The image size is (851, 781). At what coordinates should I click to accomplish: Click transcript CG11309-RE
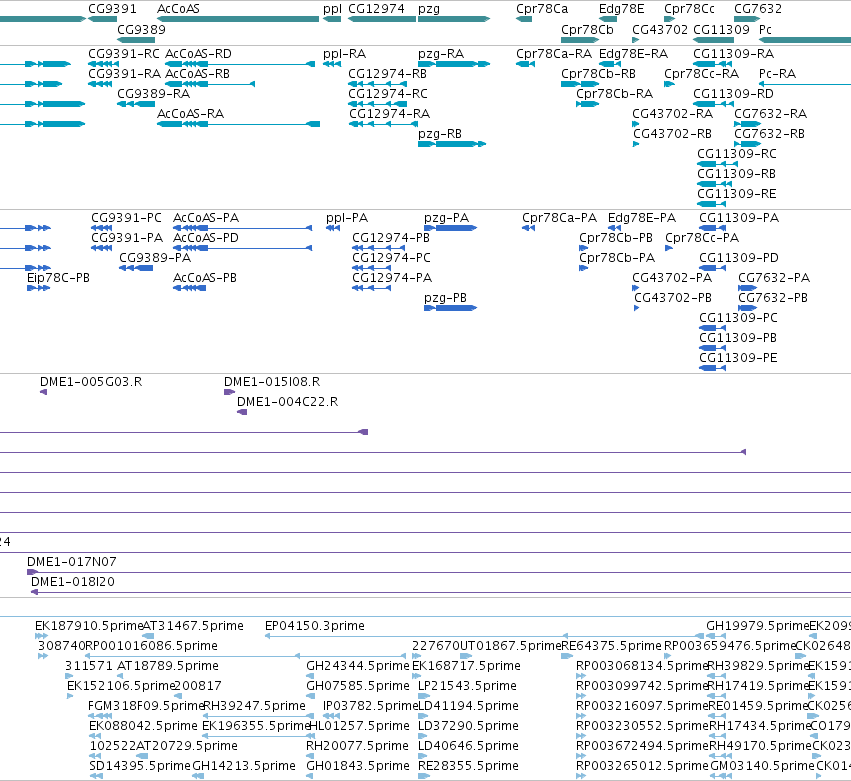(712, 204)
